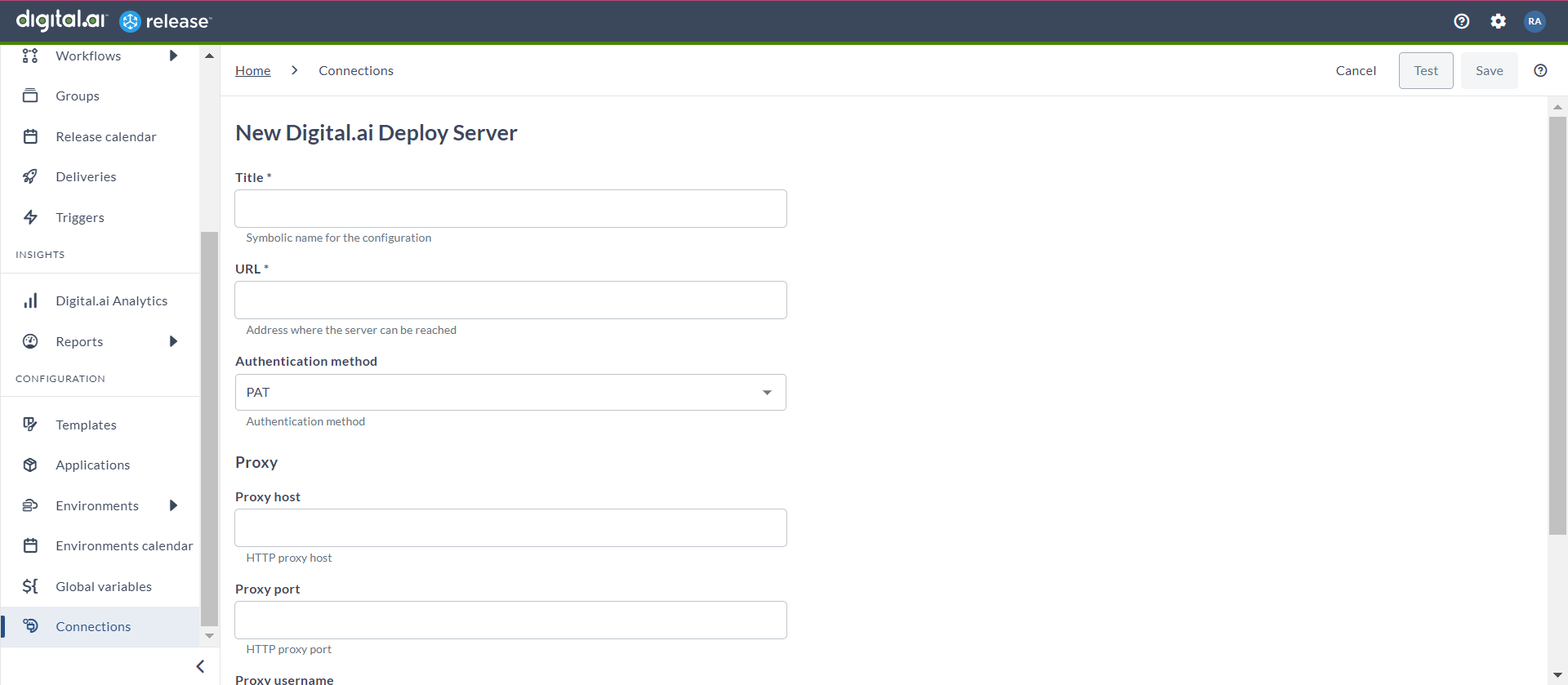The height and width of the screenshot is (685, 1568).
Task: Collapse the sidebar with the chevron arrow
Action: pyautogui.click(x=200, y=666)
